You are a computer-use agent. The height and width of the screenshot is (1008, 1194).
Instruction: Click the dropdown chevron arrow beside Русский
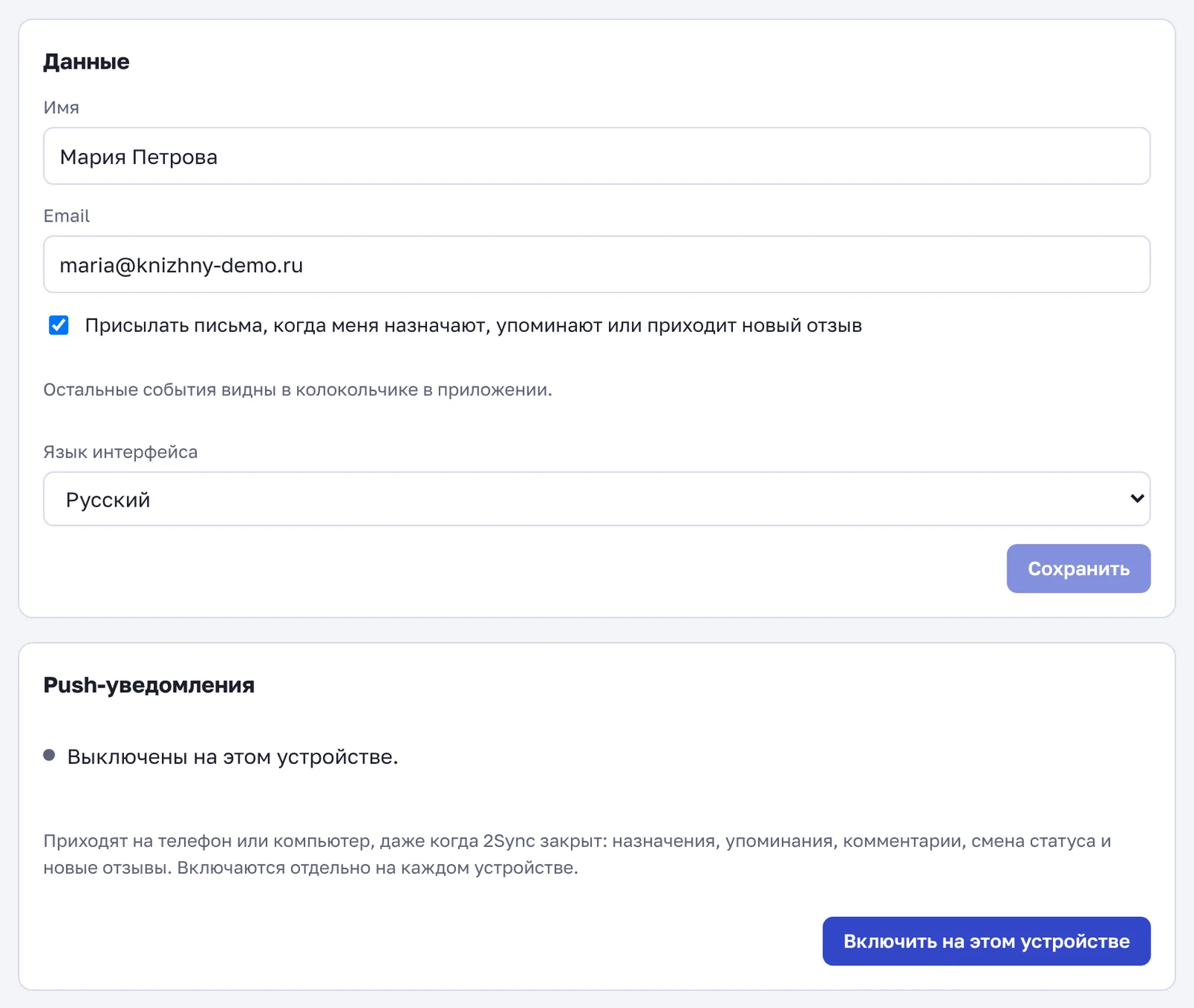1137,498
